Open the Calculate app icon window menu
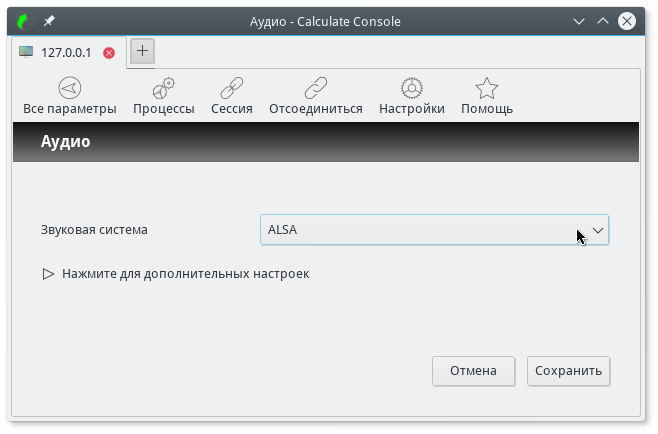This screenshot has width=658, height=434. [23, 21]
